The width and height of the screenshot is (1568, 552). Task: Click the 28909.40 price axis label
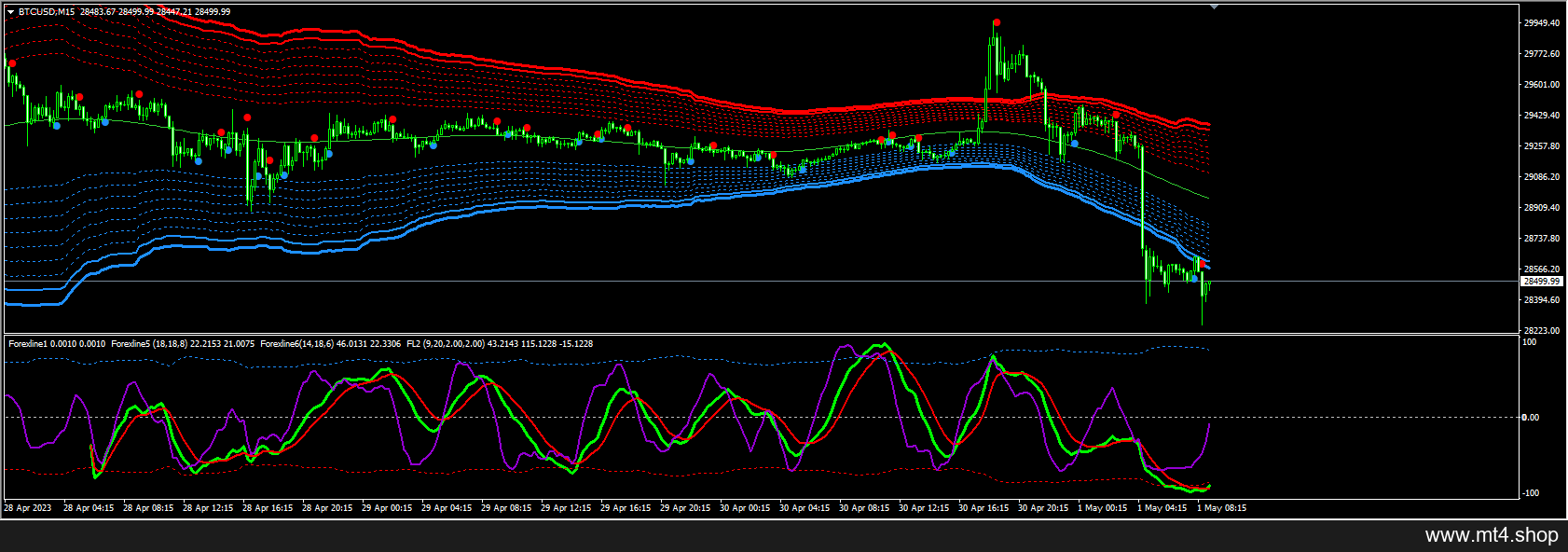pyautogui.click(x=1542, y=208)
